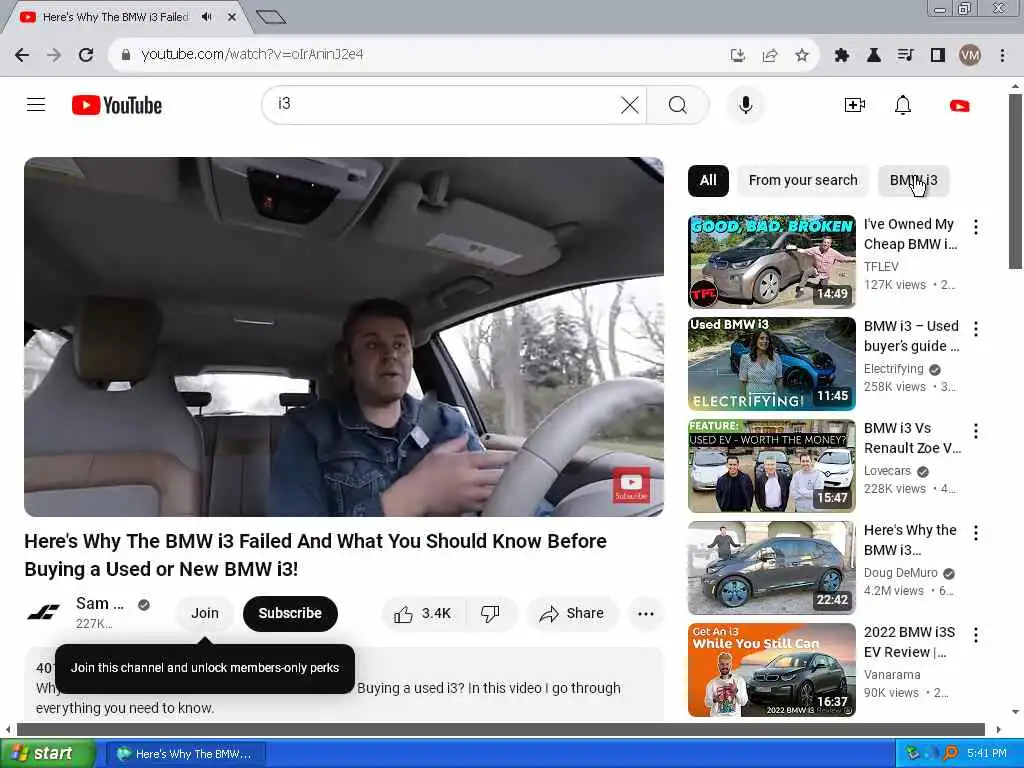1024x768 pixels.
Task: Click the taskbar clock showing 5:41 PM
Action: click(x=987, y=753)
